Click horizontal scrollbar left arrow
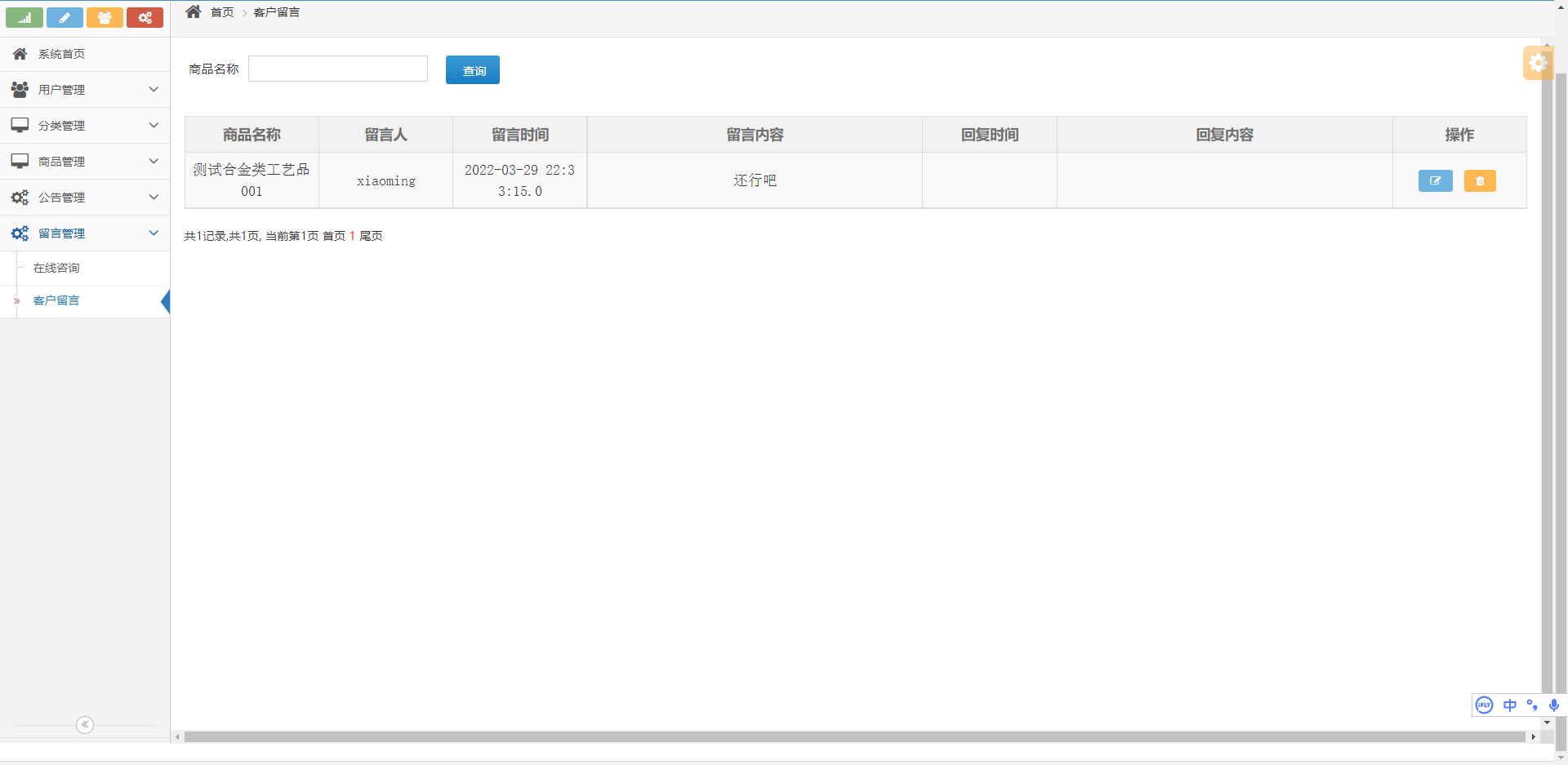The width and height of the screenshot is (1568, 765). (177, 736)
